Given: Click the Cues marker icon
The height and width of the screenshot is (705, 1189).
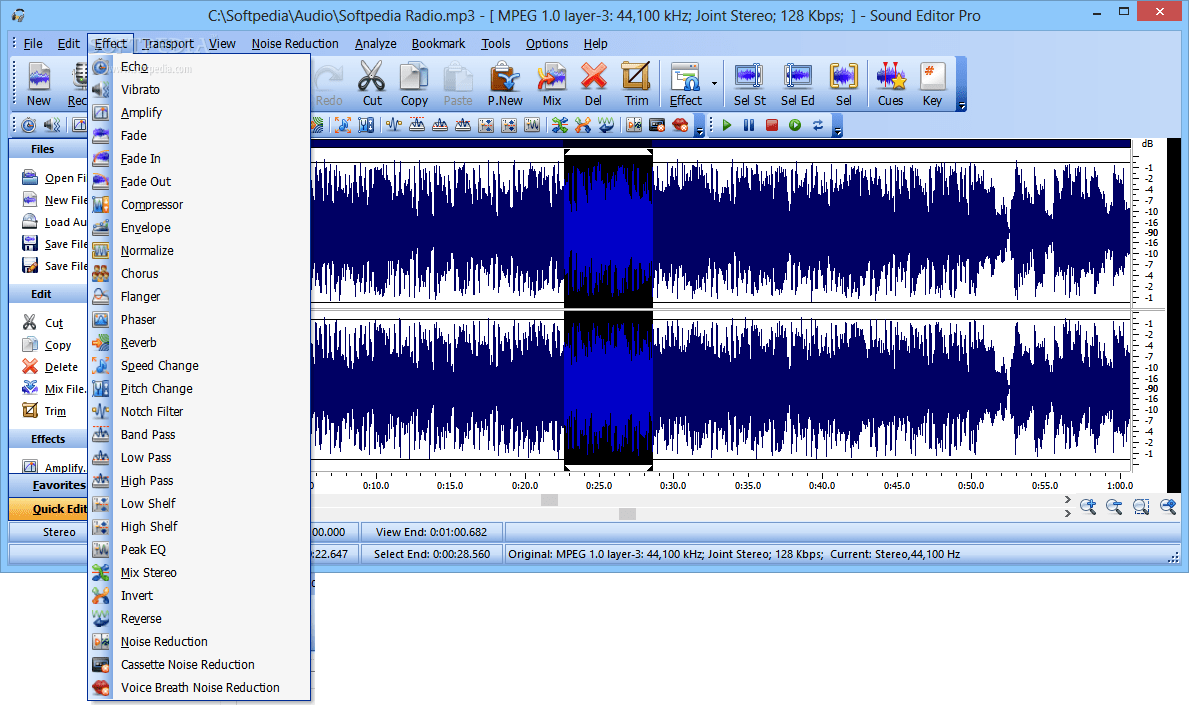Looking at the screenshot, I should click(x=890, y=83).
